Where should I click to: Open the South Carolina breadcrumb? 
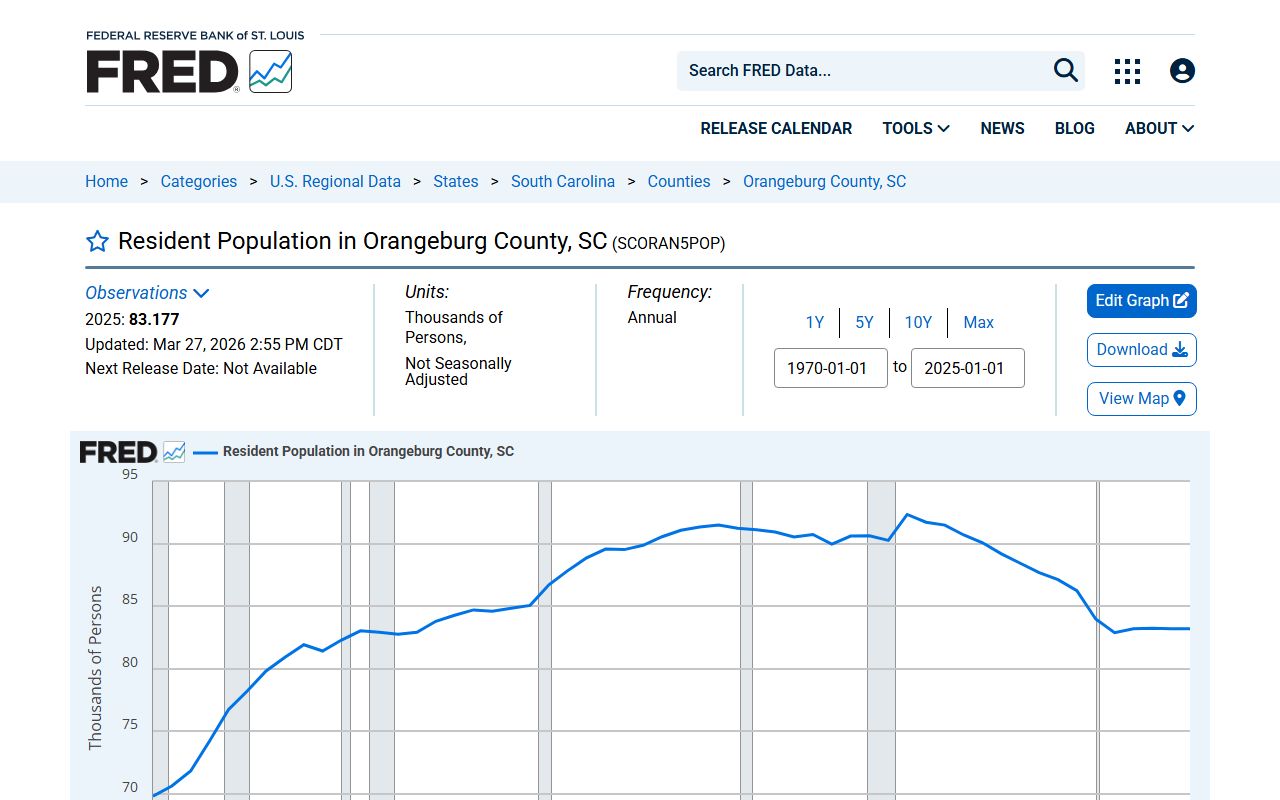[563, 181]
